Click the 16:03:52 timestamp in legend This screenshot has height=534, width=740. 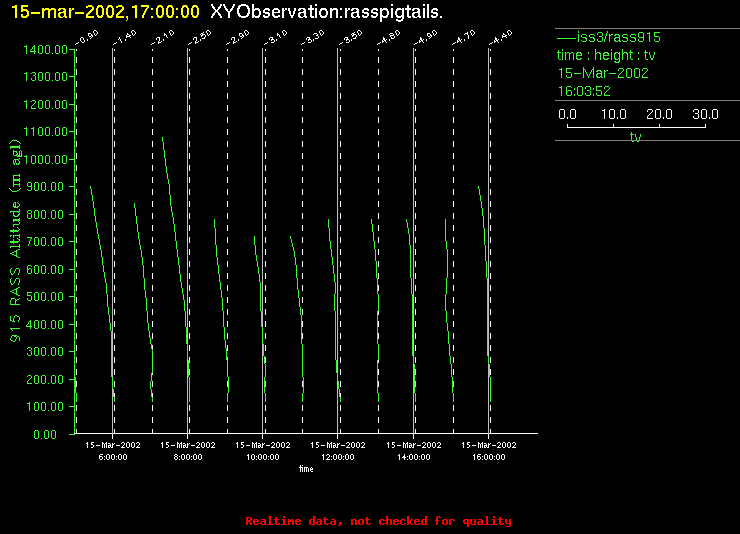coord(584,91)
